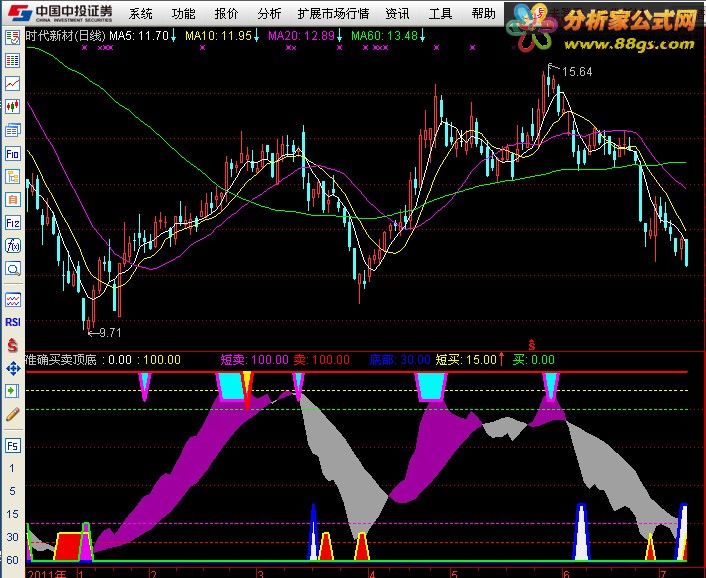Click the month 3 marker on time axis
This screenshot has height=578, width=706.
click(260, 574)
